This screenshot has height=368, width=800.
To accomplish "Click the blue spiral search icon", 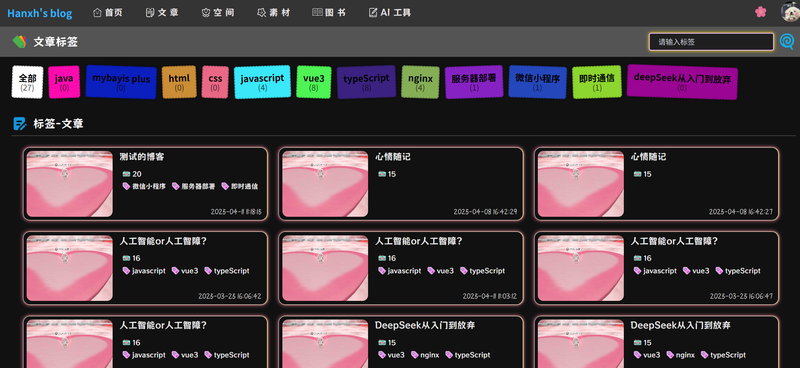I will (787, 42).
